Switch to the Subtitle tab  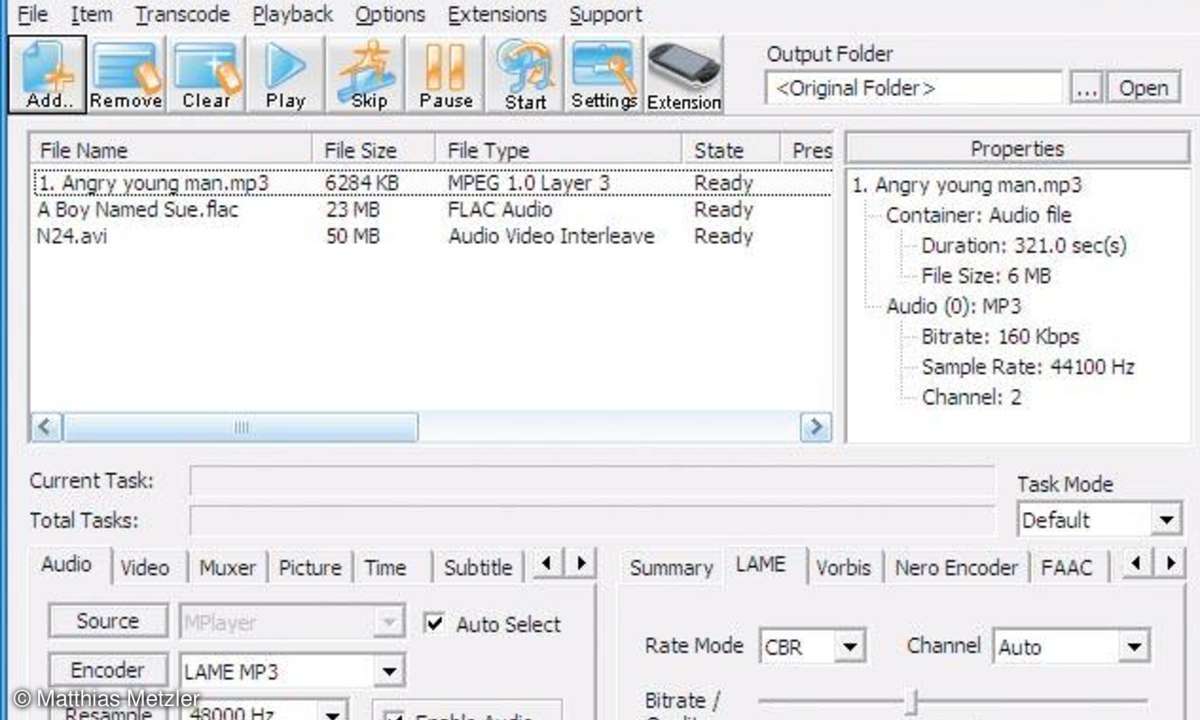pyautogui.click(x=477, y=568)
